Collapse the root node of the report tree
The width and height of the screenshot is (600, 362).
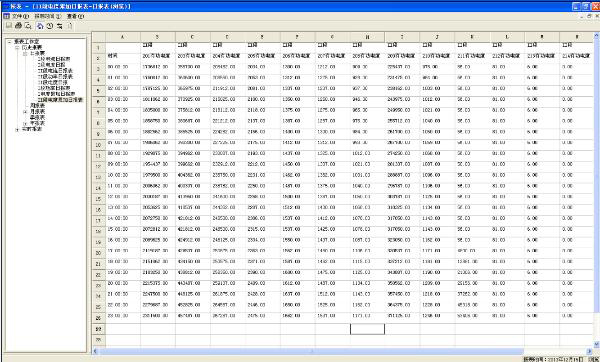point(9,42)
